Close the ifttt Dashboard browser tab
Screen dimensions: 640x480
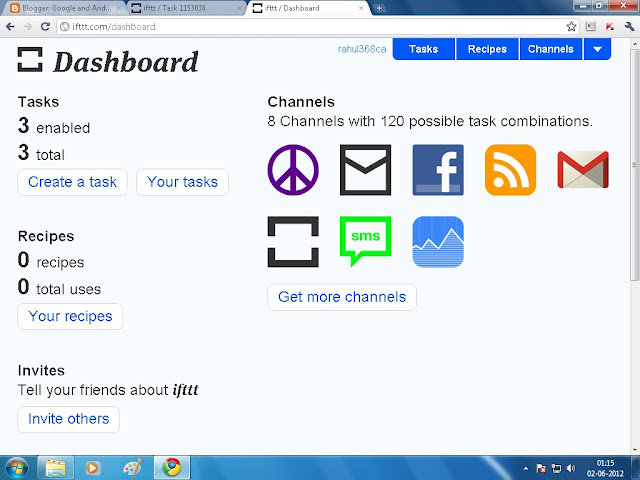click(x=361, y=8)
